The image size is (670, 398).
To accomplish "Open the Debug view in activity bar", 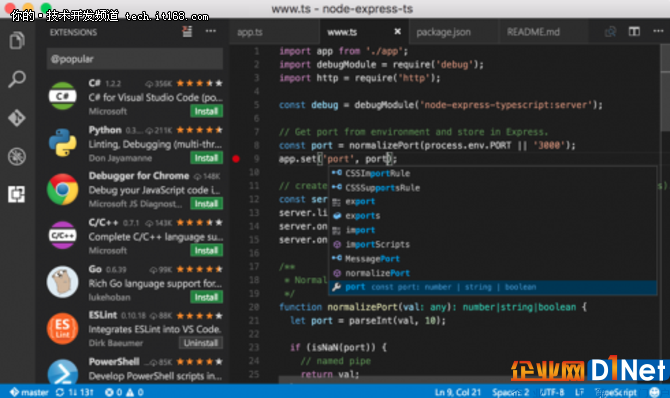I will (x=17, y=156).
